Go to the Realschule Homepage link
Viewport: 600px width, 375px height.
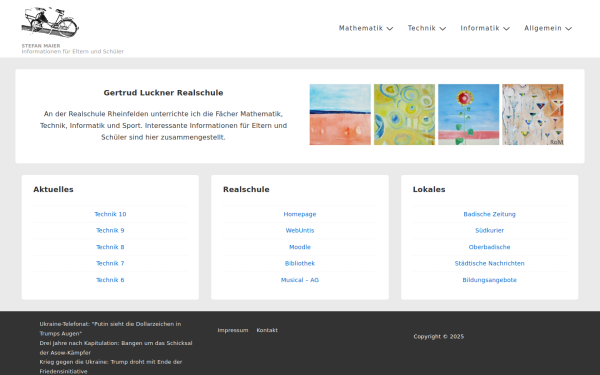[300, 214]
